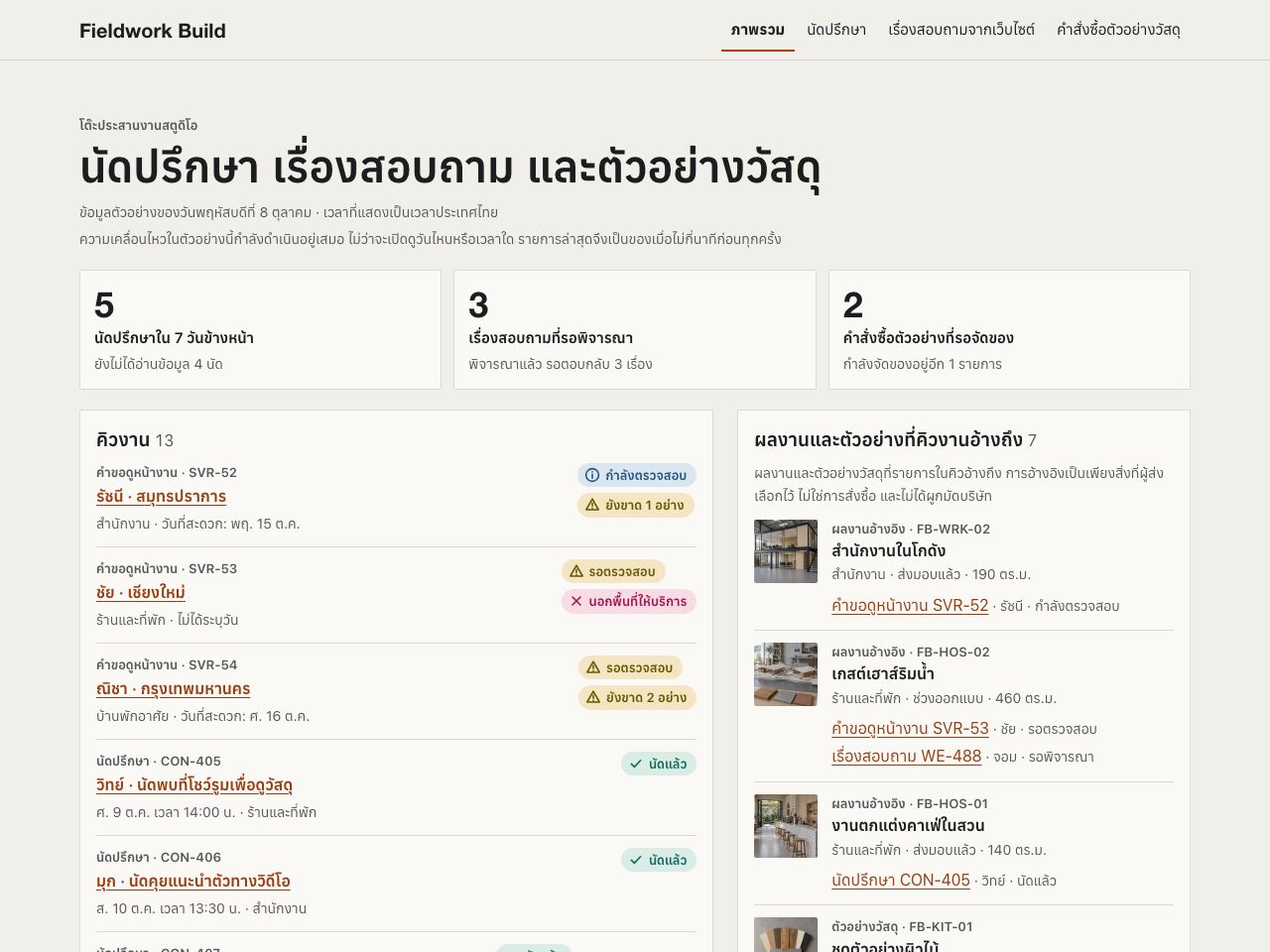
Task: Follow คำขอดูหน้างาน SVR-52 reference link
Action: click(x=910, y=606)
